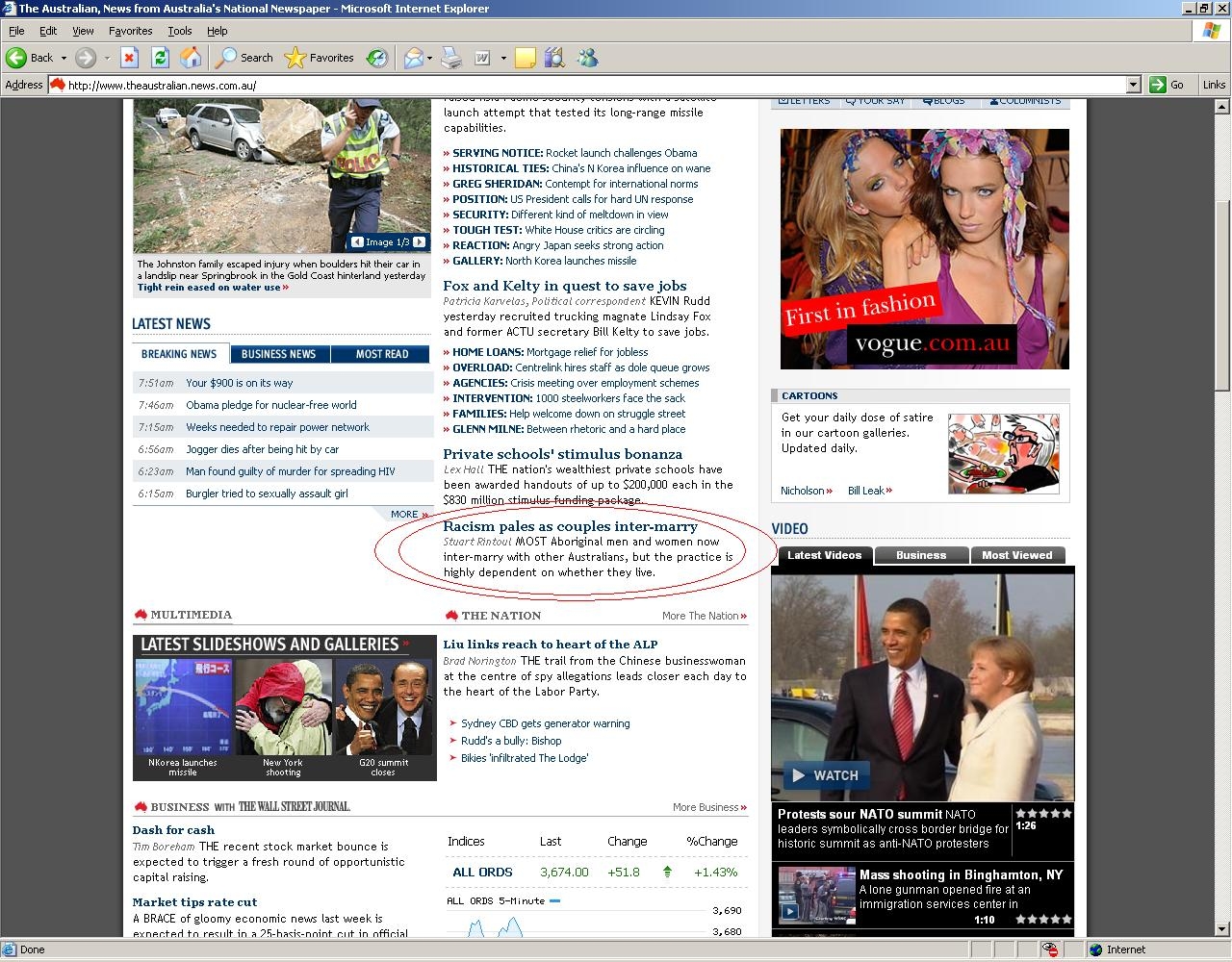Open the 'Market tips rate cut' story
Image resolution: width=1232 pixels, height=962 pixels.
(x=194, y=902)
